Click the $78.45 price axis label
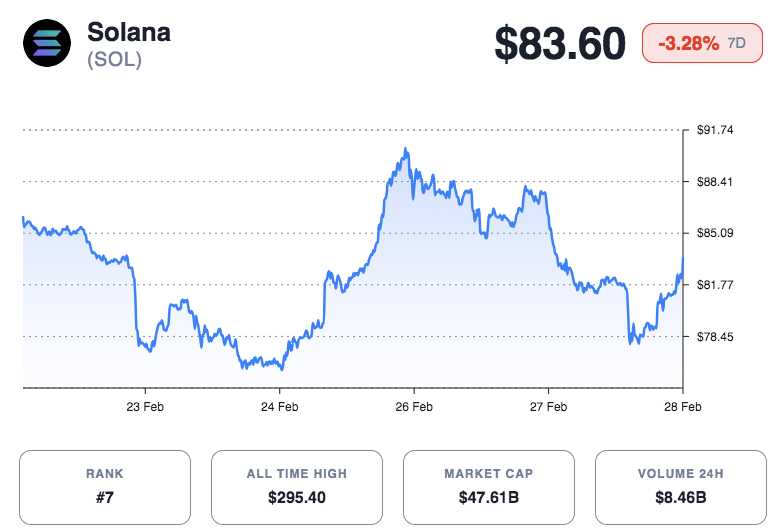The width and height of the screenshot is (778, 530). click(x=715, y=337)
